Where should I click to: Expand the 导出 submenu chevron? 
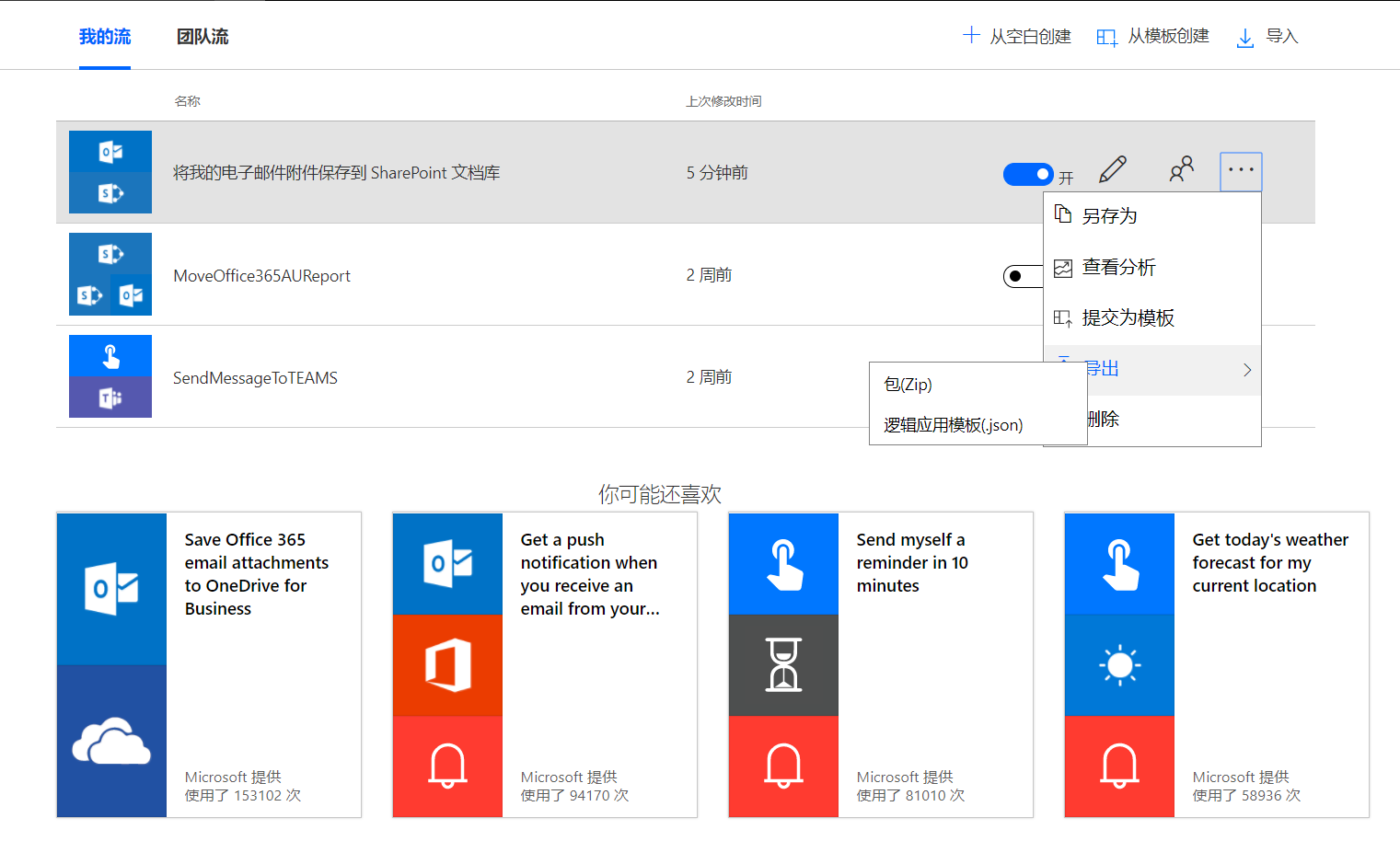1247,370
